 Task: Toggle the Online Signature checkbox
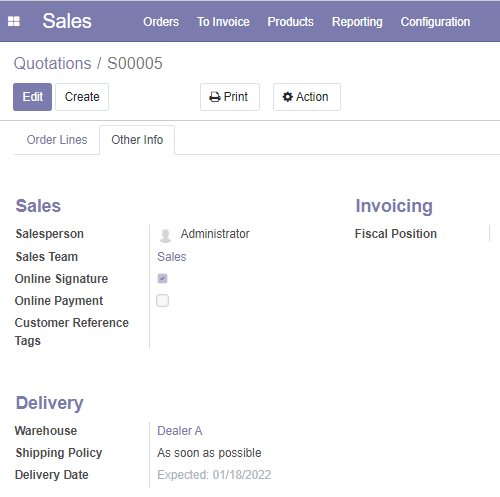(162, 278)
